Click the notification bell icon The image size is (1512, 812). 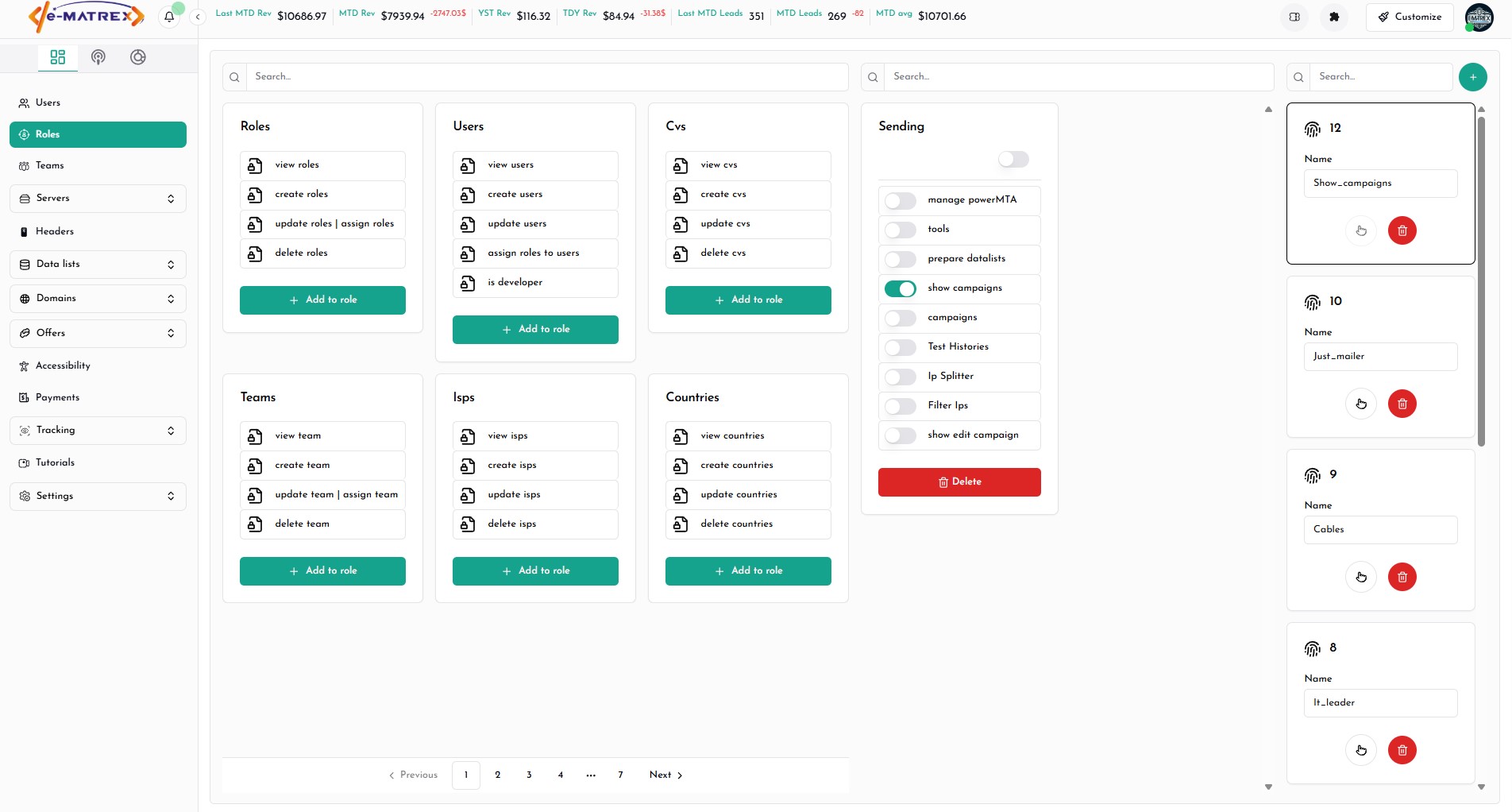point(169,17)
